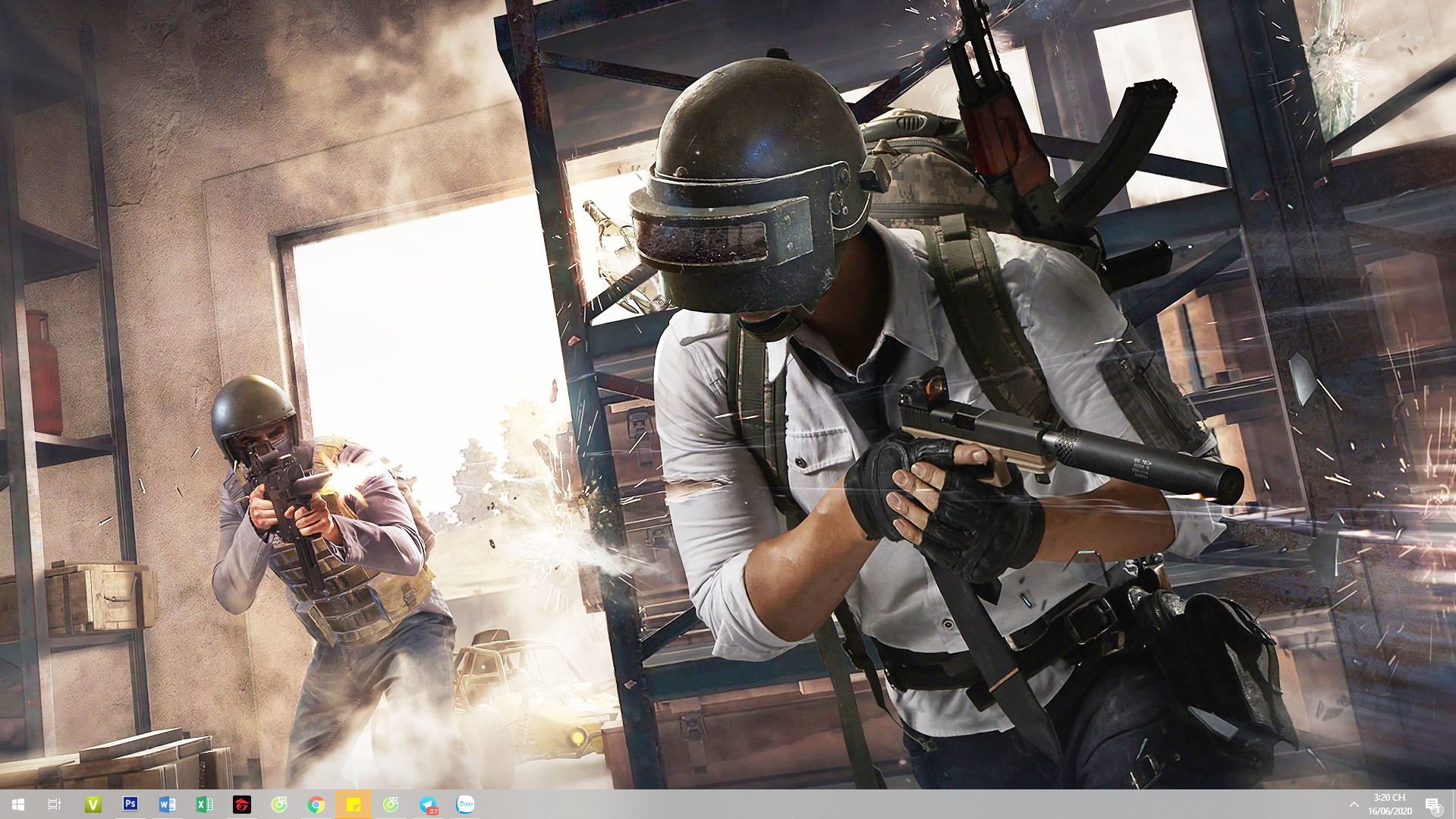Image resolution: width=1456 pixels, height=819 pixels.
Task: Open the Windows Start menu
Action: 18,804
